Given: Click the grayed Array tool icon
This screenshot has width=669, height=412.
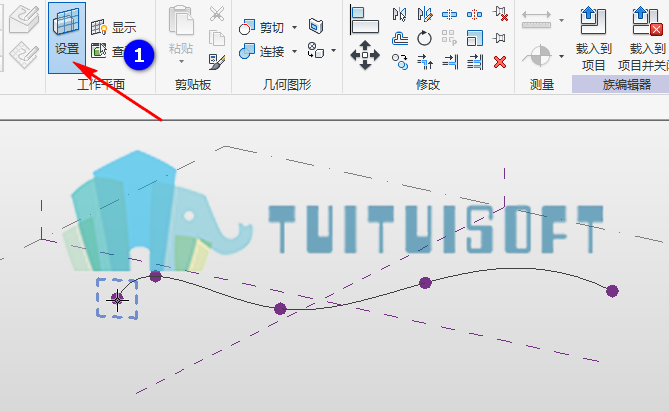Looking at the screenshot, I should pyautogui.click(x=449, y=38).
